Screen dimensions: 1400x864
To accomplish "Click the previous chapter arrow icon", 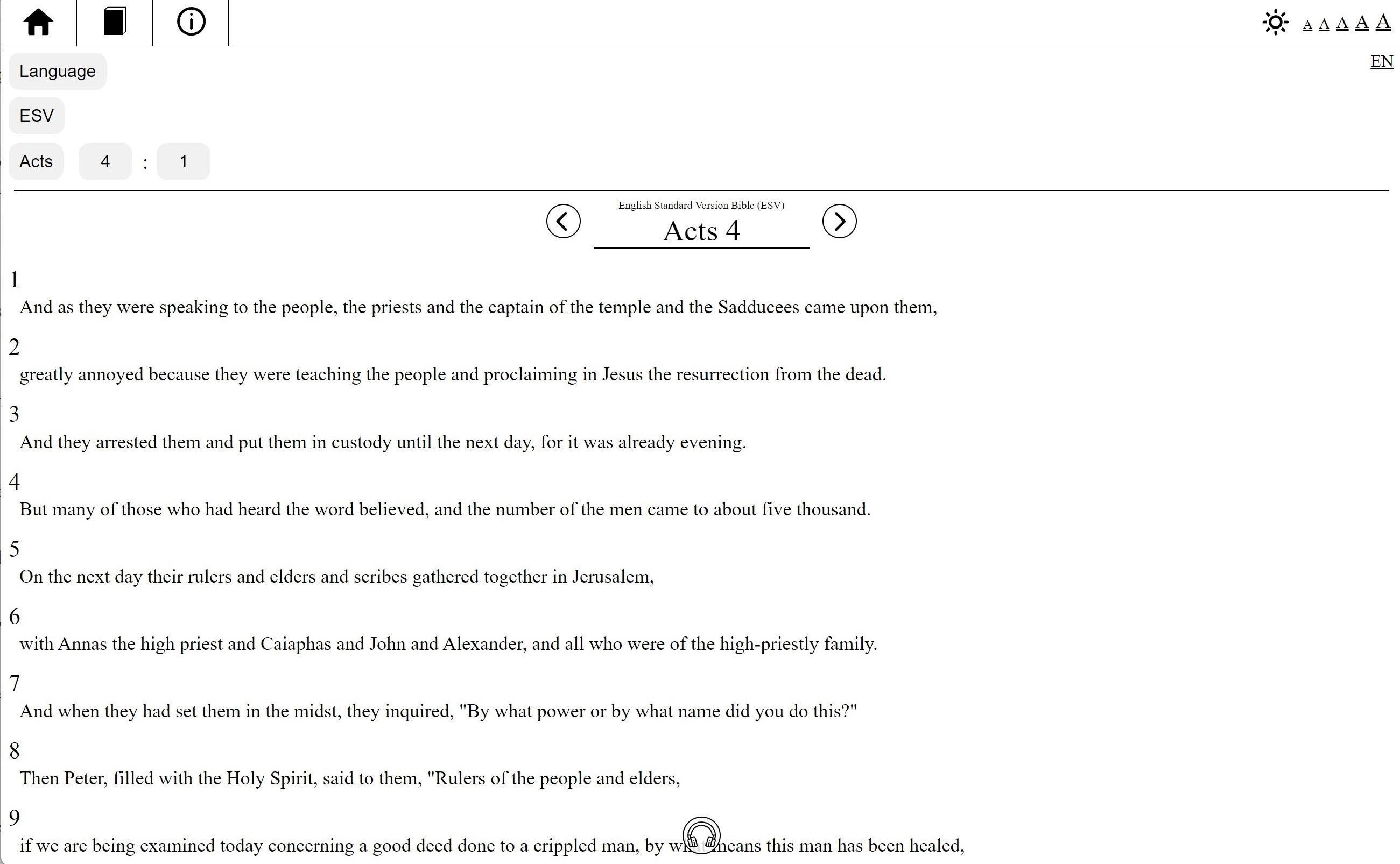I will [563, 221].
